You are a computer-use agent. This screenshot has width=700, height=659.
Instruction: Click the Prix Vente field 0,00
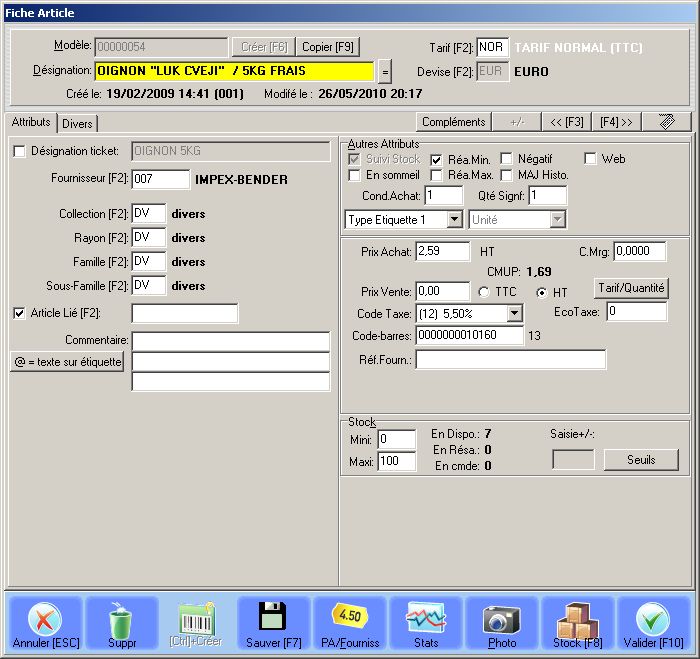443,292
